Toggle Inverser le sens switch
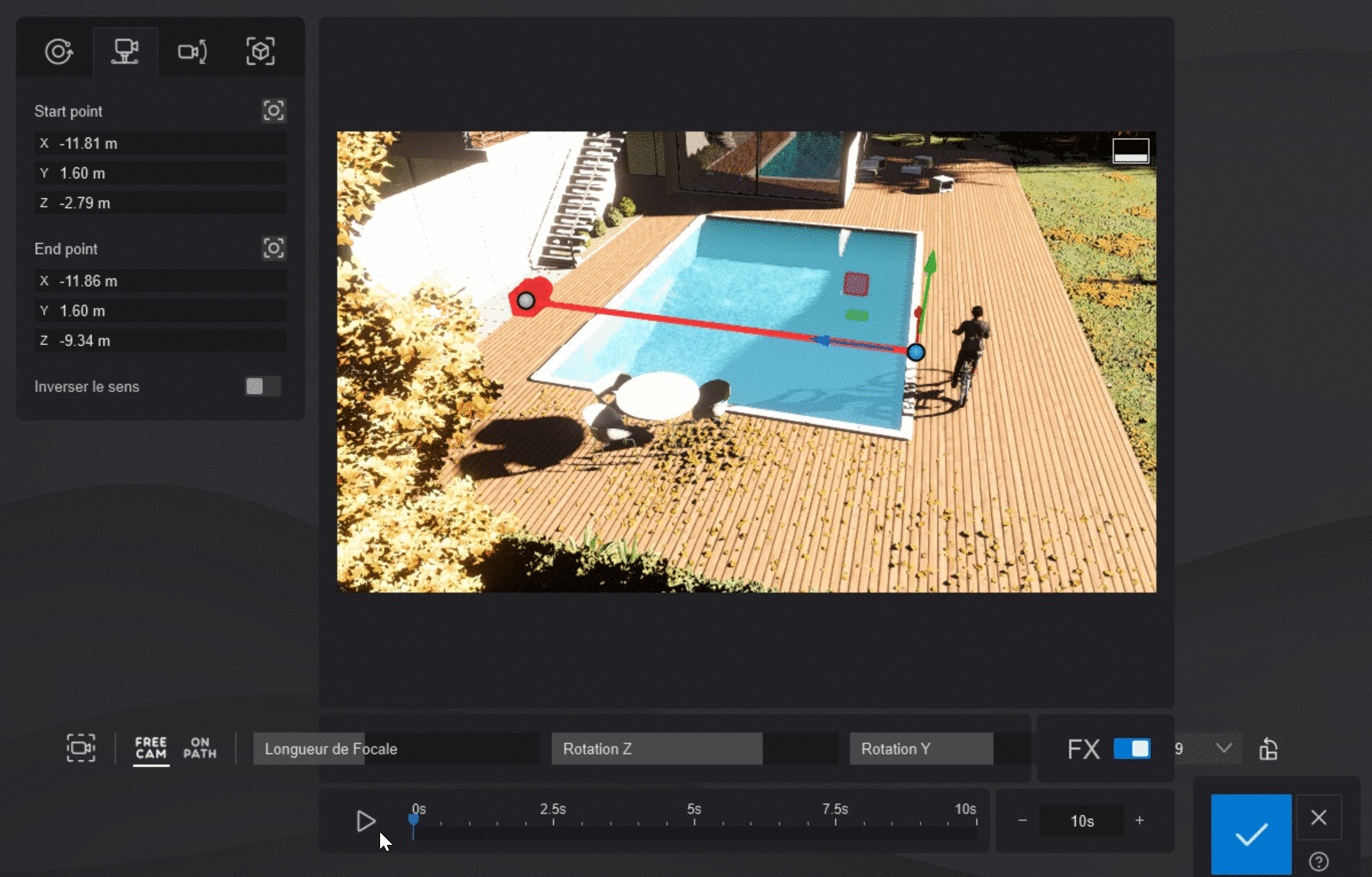This screenshot has height=877, width=1372. coord(262,386)
